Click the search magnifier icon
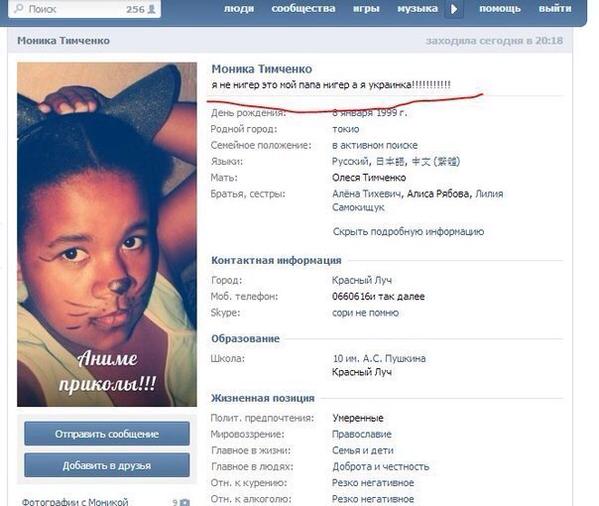 tap(18, 8)
